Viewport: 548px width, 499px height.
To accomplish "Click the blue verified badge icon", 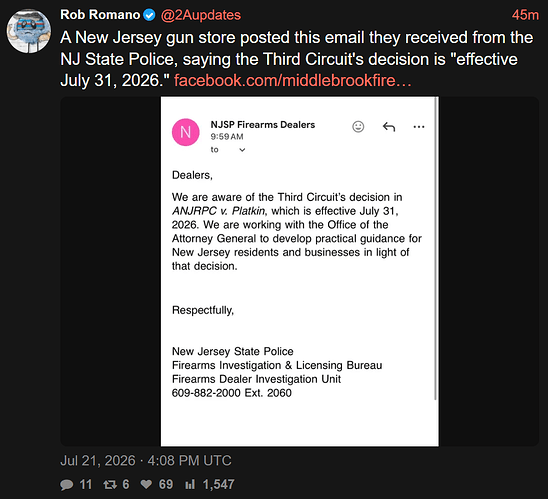I will point(150,15).
